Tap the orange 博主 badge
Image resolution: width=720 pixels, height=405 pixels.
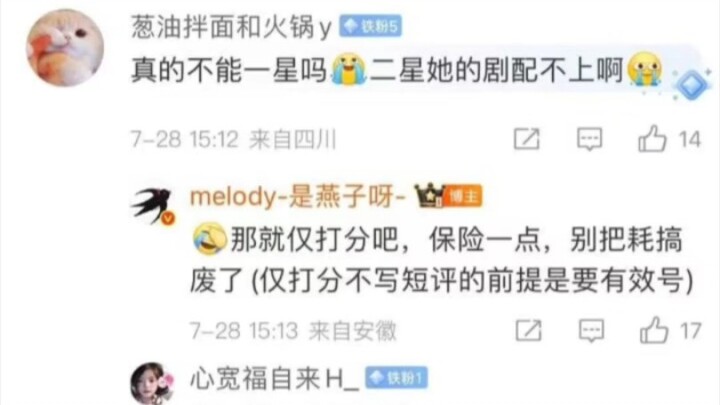(463, 197)
